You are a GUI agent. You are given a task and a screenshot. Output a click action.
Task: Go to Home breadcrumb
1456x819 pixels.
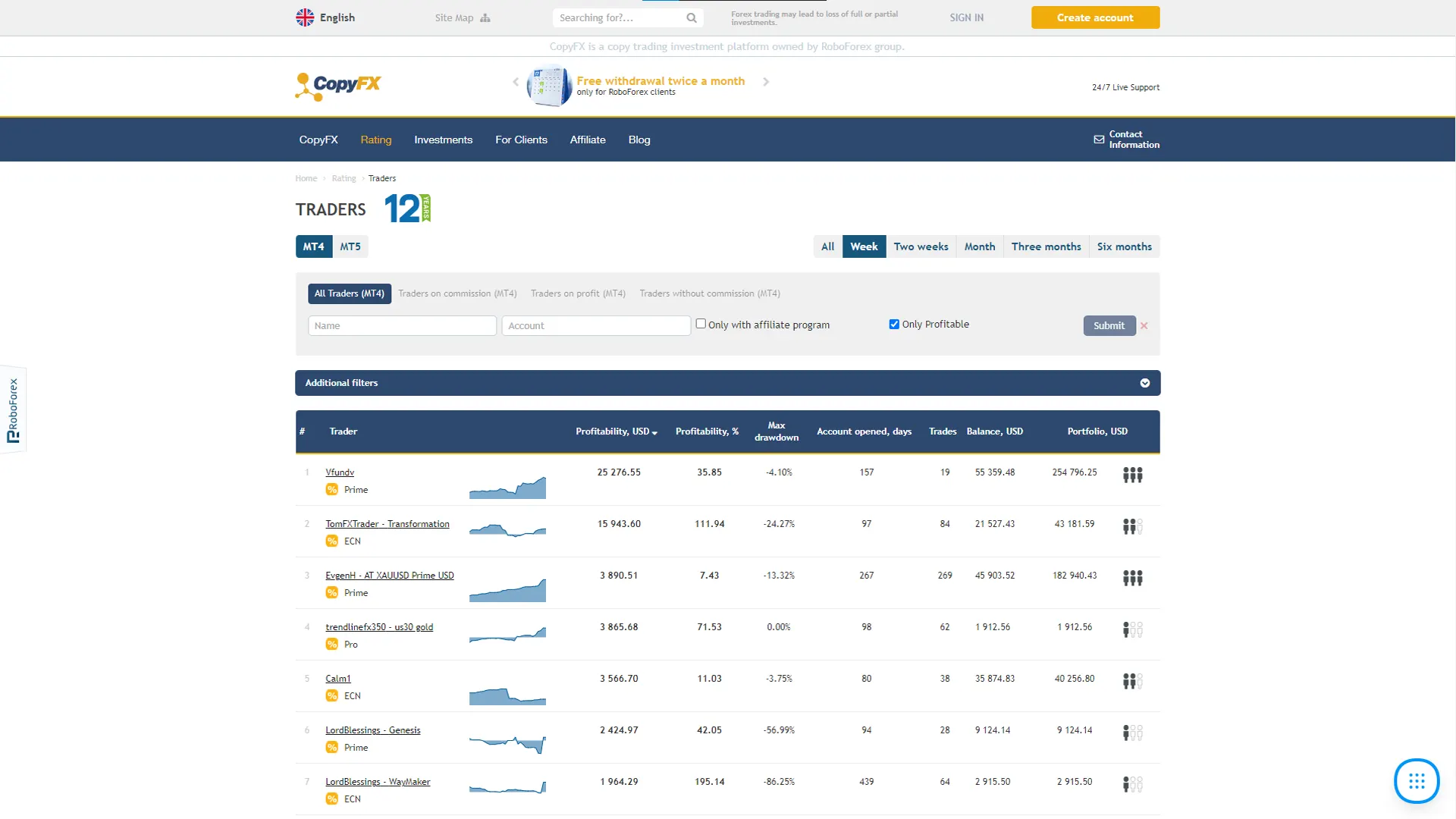(x=306, y=179)
